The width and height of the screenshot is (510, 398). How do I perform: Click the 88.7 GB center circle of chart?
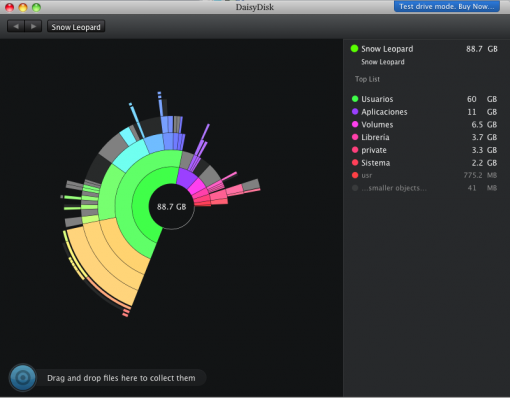pyautogui.click(x=172, y=207)
